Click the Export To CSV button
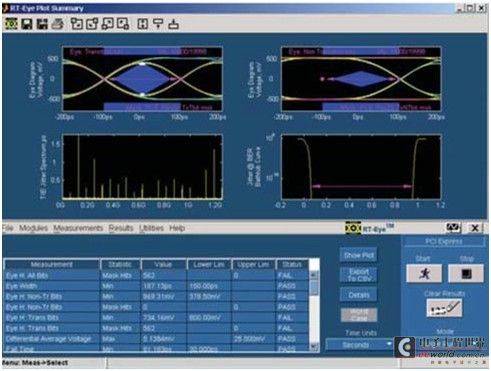Screen dimensions: 491x371 (x=359, y=275)
